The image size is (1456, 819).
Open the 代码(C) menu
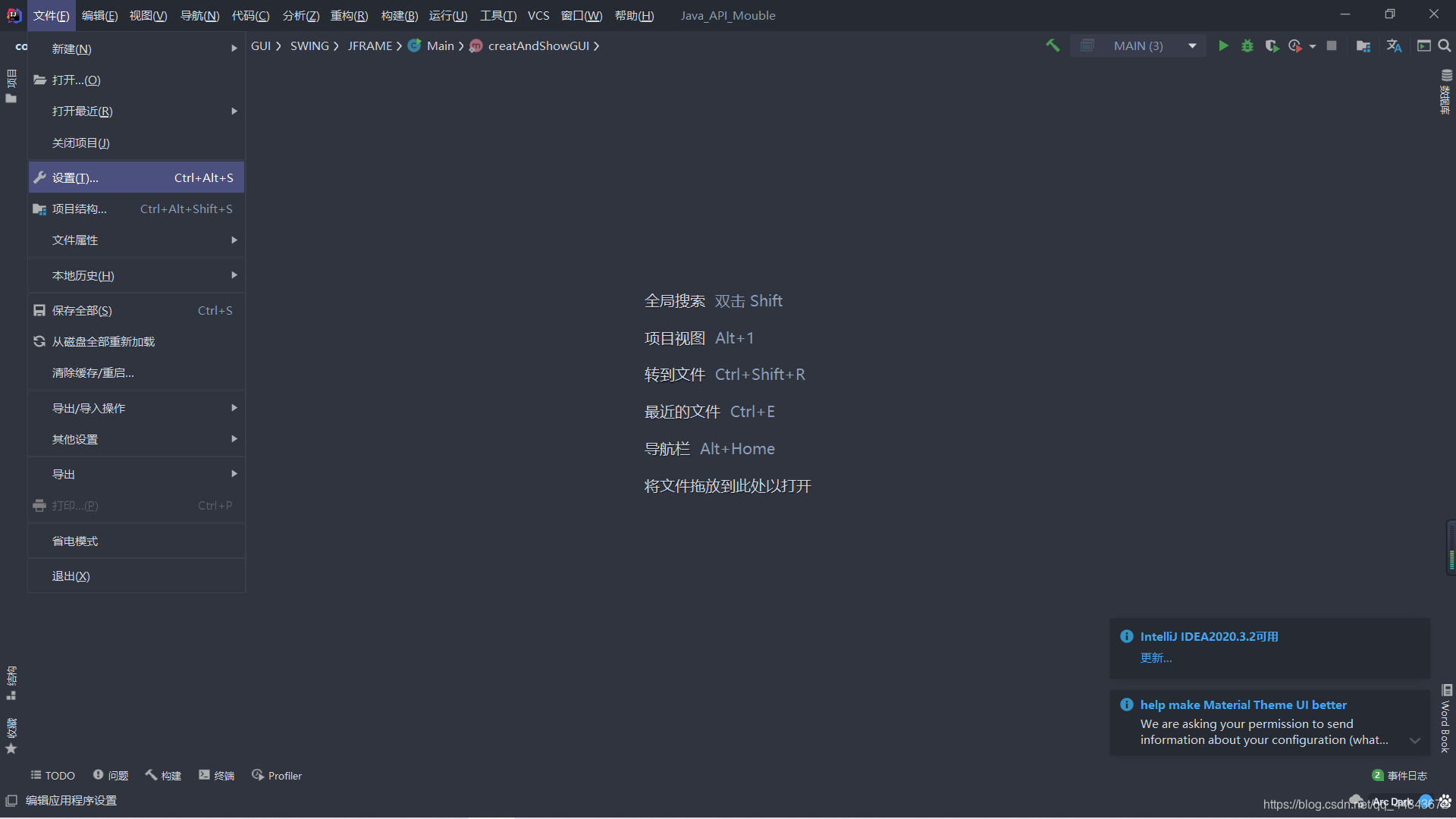coord(250,15)
